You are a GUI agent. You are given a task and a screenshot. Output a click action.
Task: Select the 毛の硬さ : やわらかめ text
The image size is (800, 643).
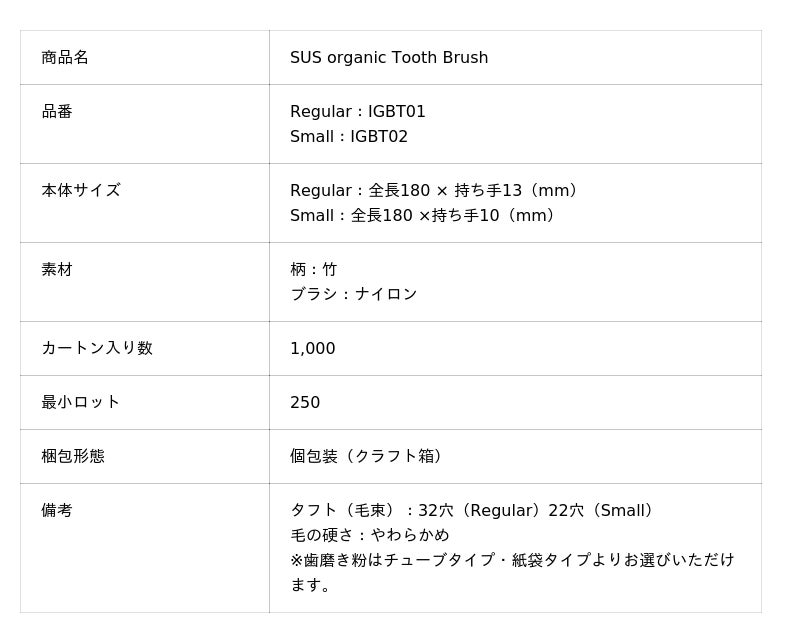pyautogui.click(x=370, y=536)
